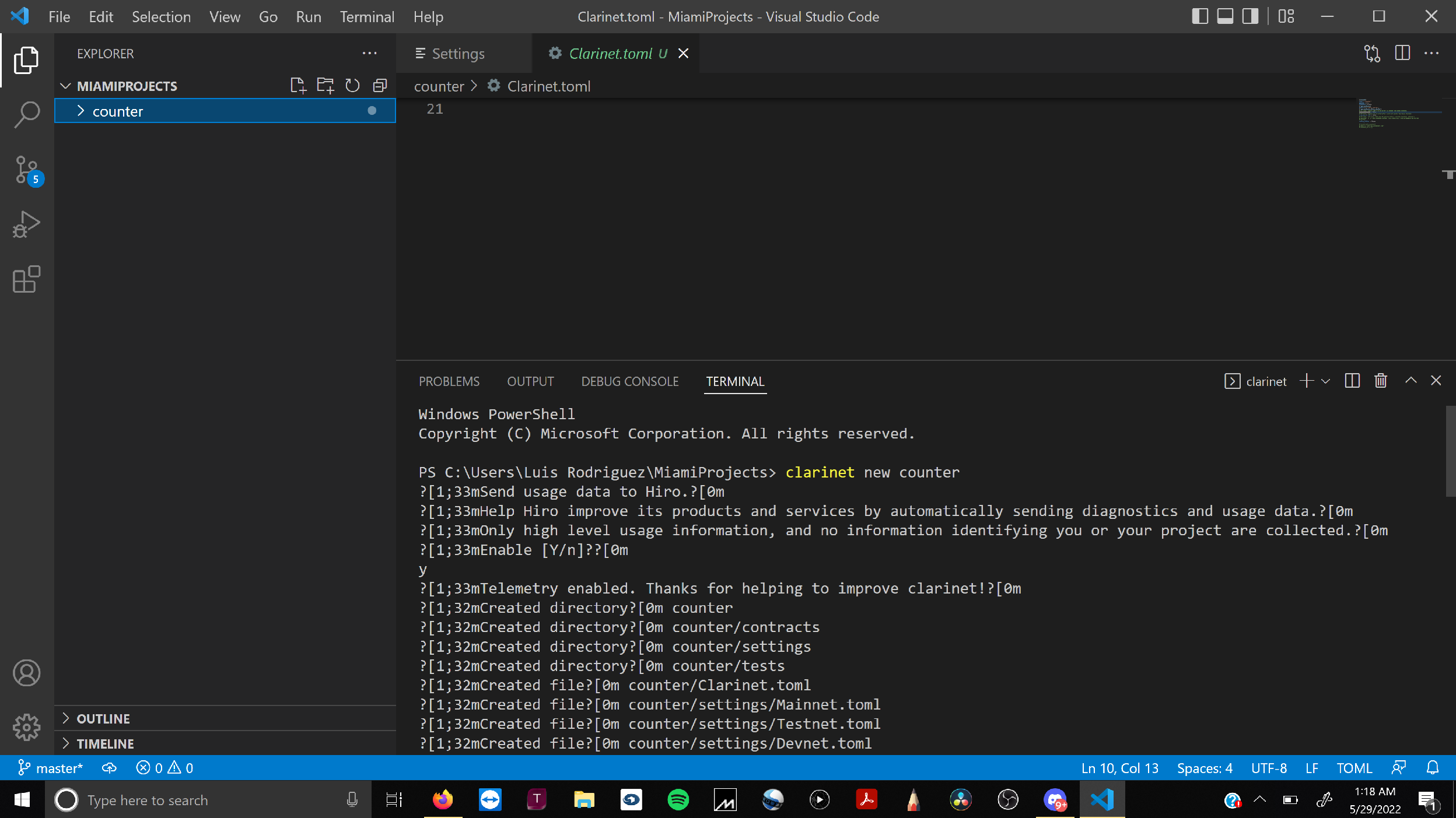This screenshot has height=818, width=1456.
Task: Open the Source Control view
Action: pos(27,170)
